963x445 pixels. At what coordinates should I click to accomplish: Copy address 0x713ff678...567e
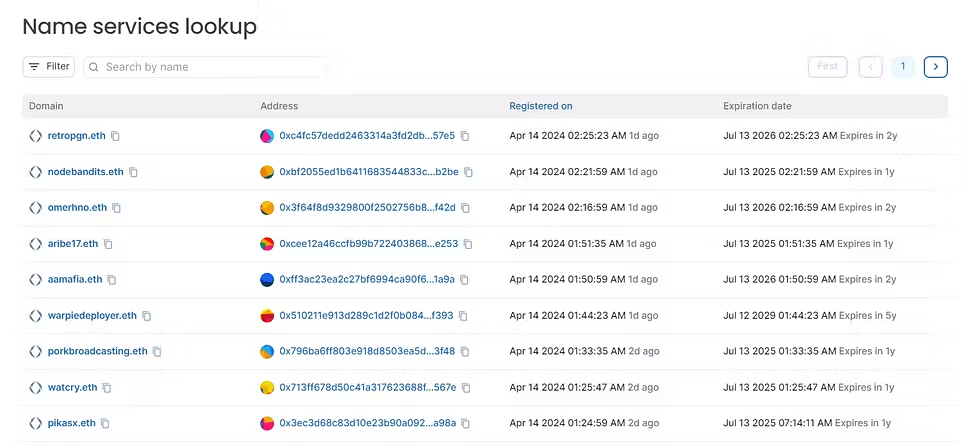click(x=466, y=388)
